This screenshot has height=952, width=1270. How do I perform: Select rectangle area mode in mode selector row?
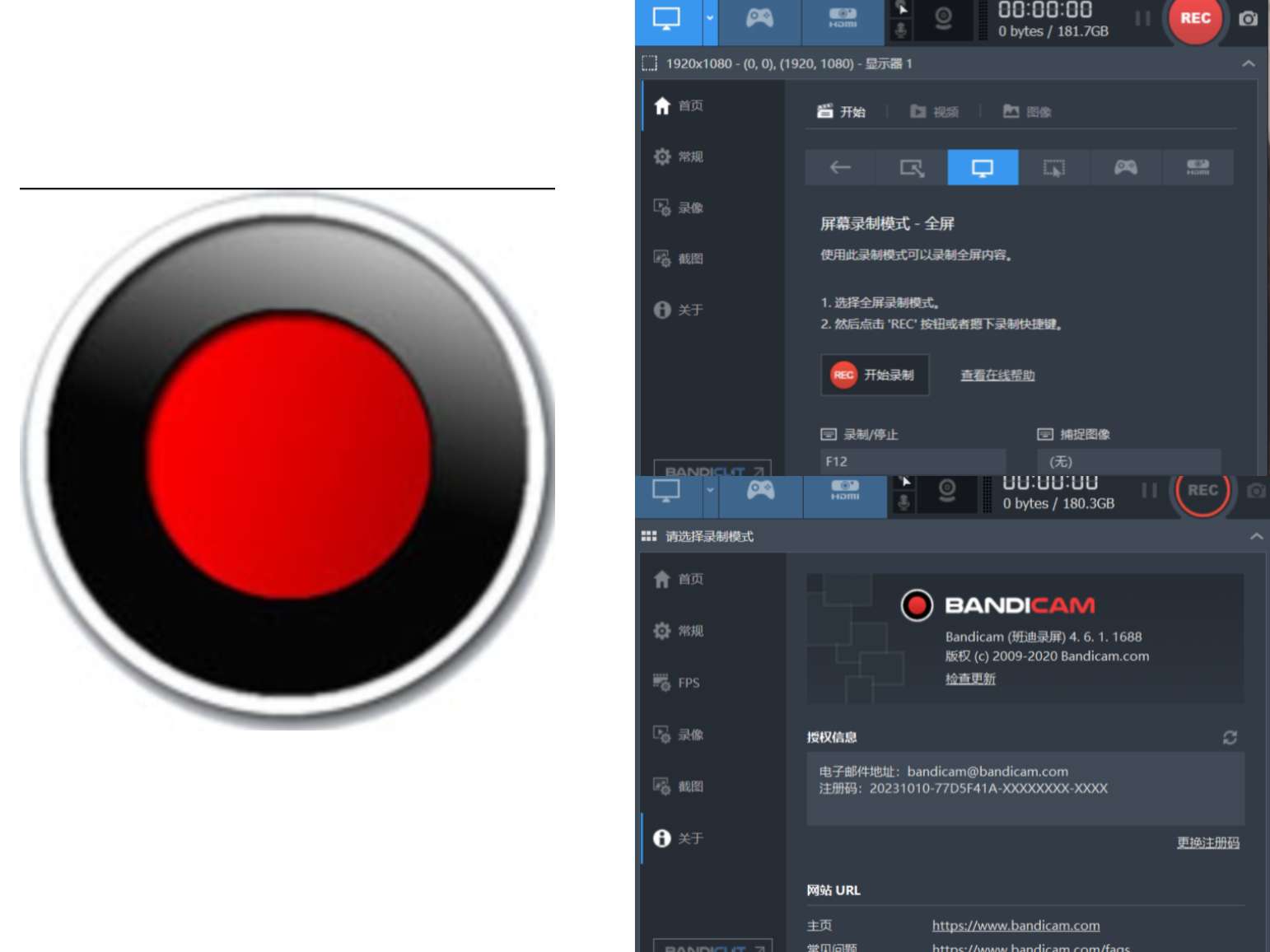click(912, 168)
